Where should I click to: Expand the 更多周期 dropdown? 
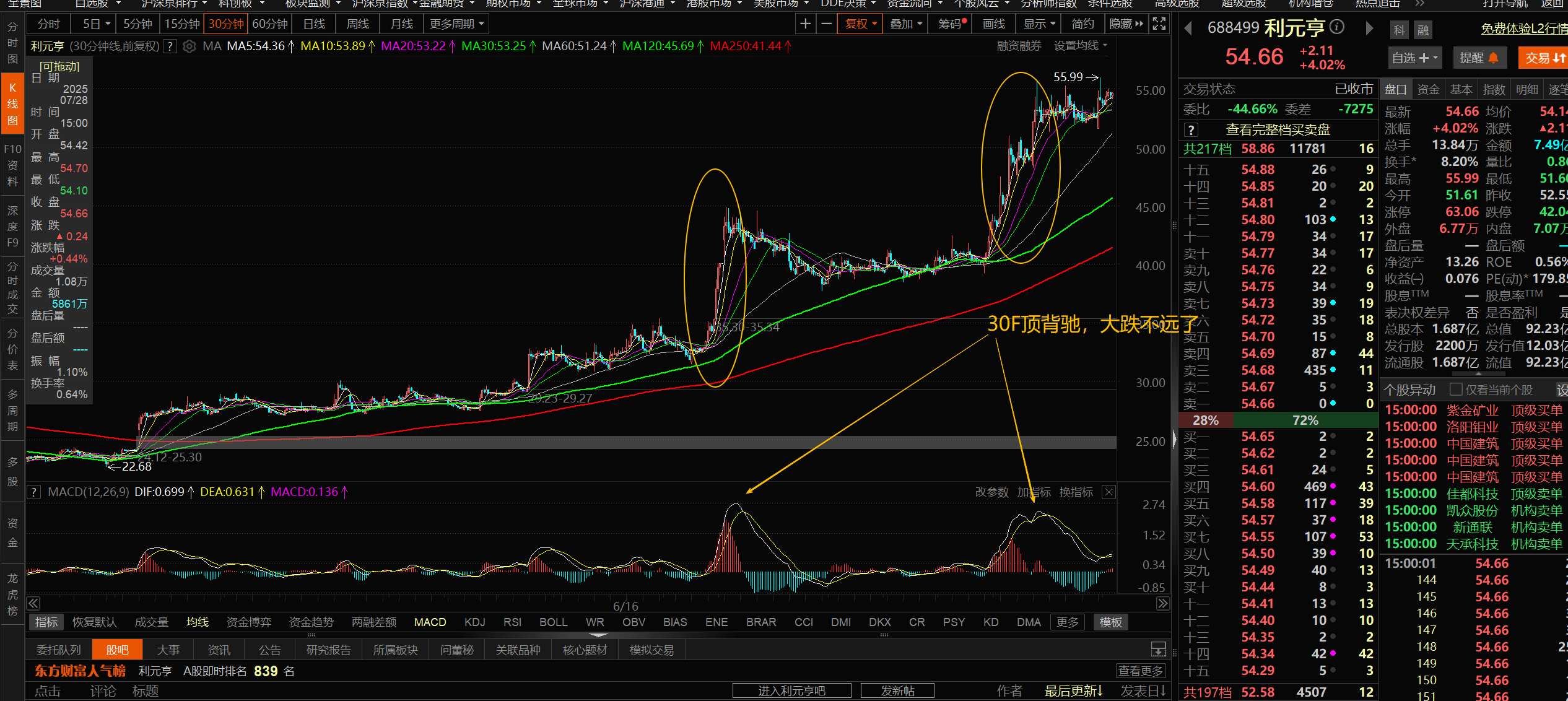coord(456,24)
